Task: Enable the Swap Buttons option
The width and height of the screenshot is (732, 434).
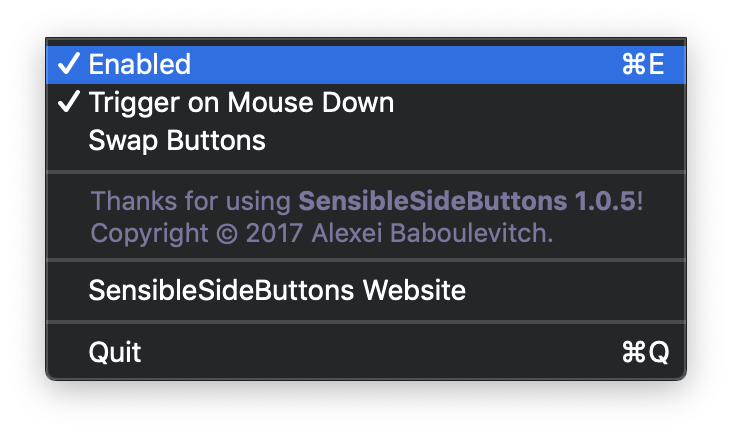Action: tap(177, 140)
